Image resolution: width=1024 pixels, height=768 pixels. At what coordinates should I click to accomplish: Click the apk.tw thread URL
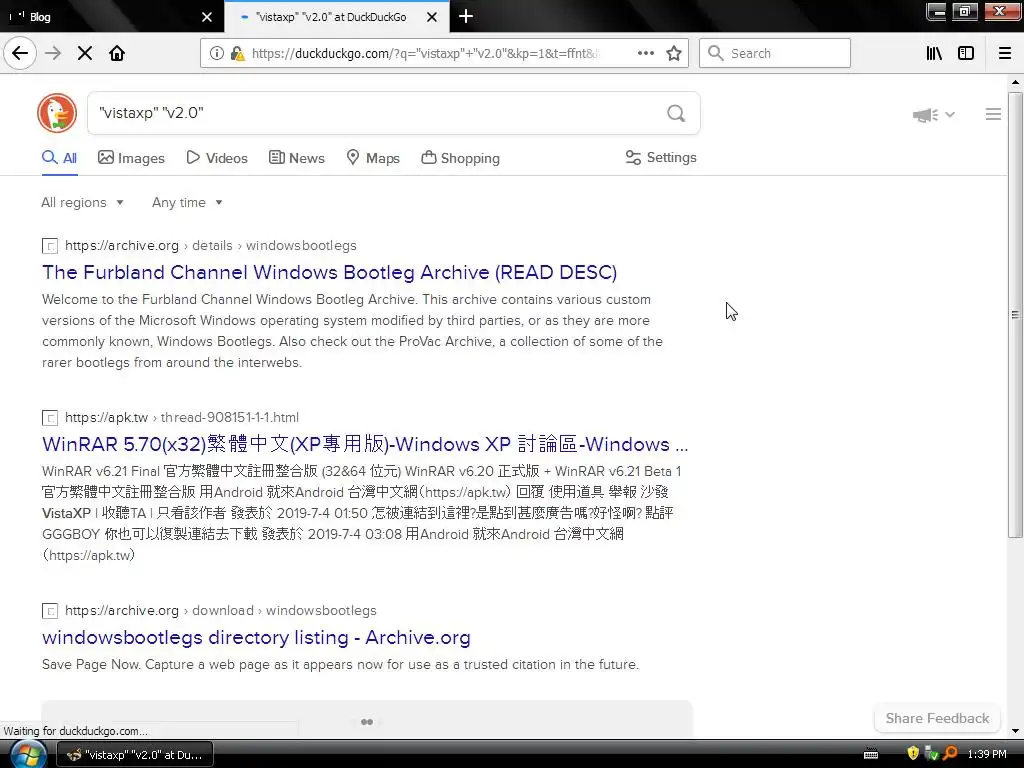click(x=182, y=417)
